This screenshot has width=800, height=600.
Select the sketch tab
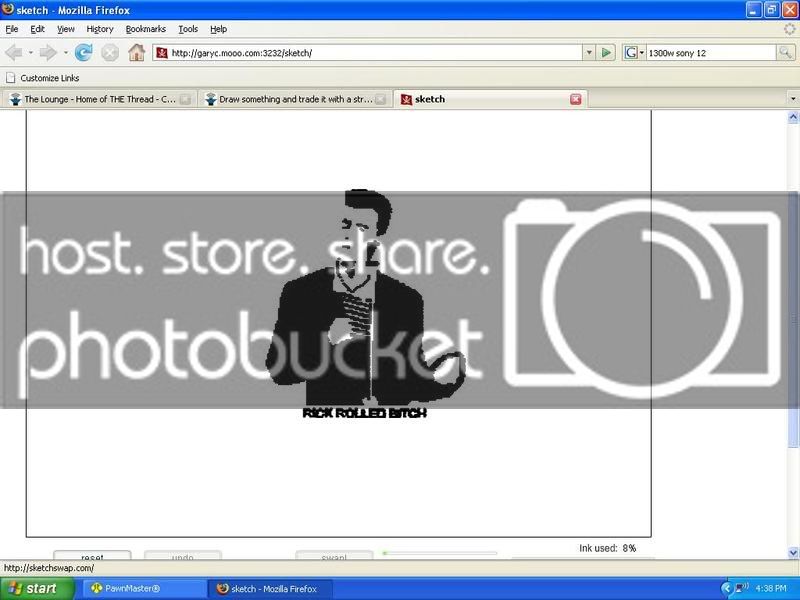490,99
